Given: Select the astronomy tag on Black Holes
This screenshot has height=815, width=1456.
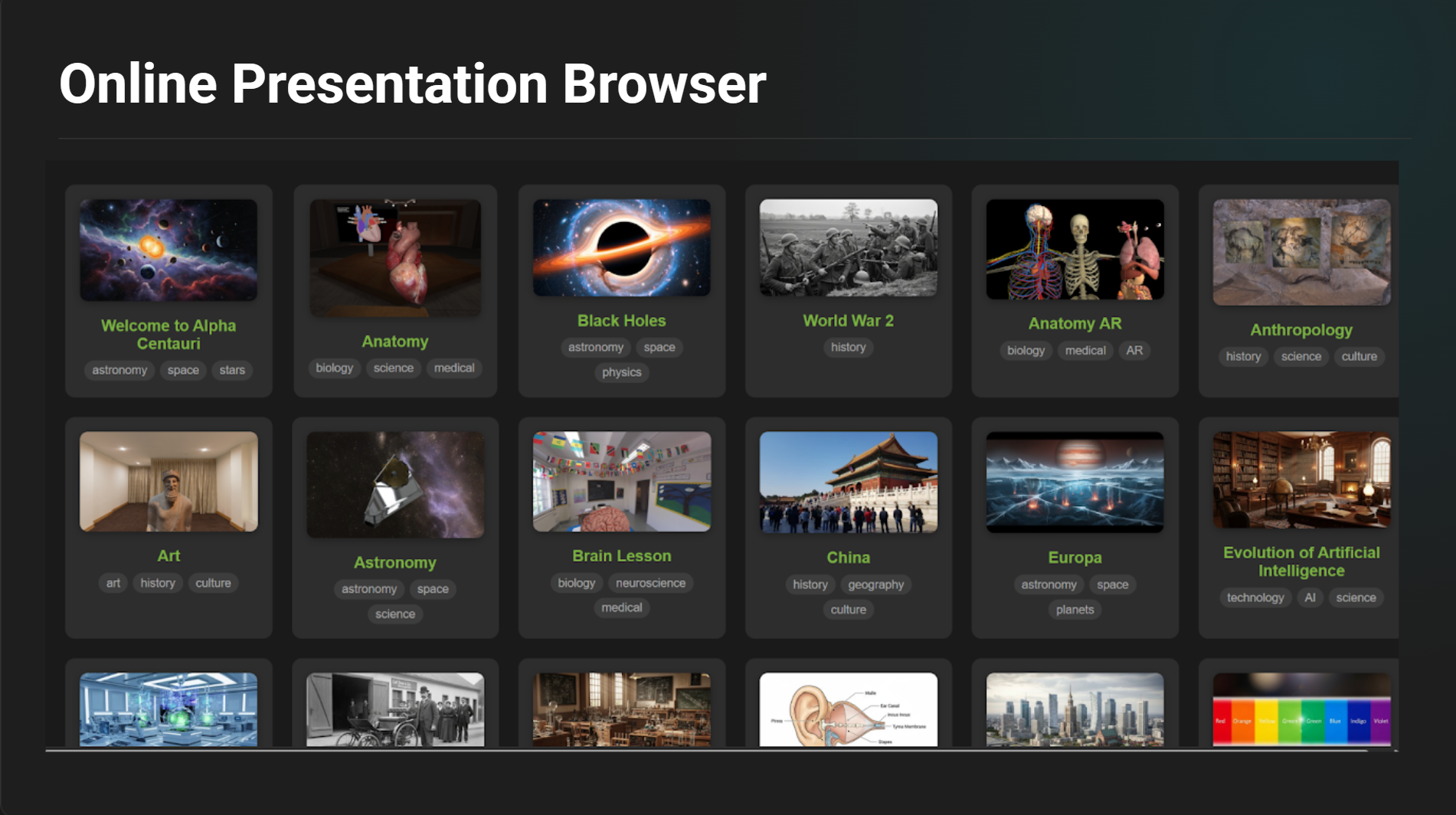Looking at the screenshot, I should [596, 347].
